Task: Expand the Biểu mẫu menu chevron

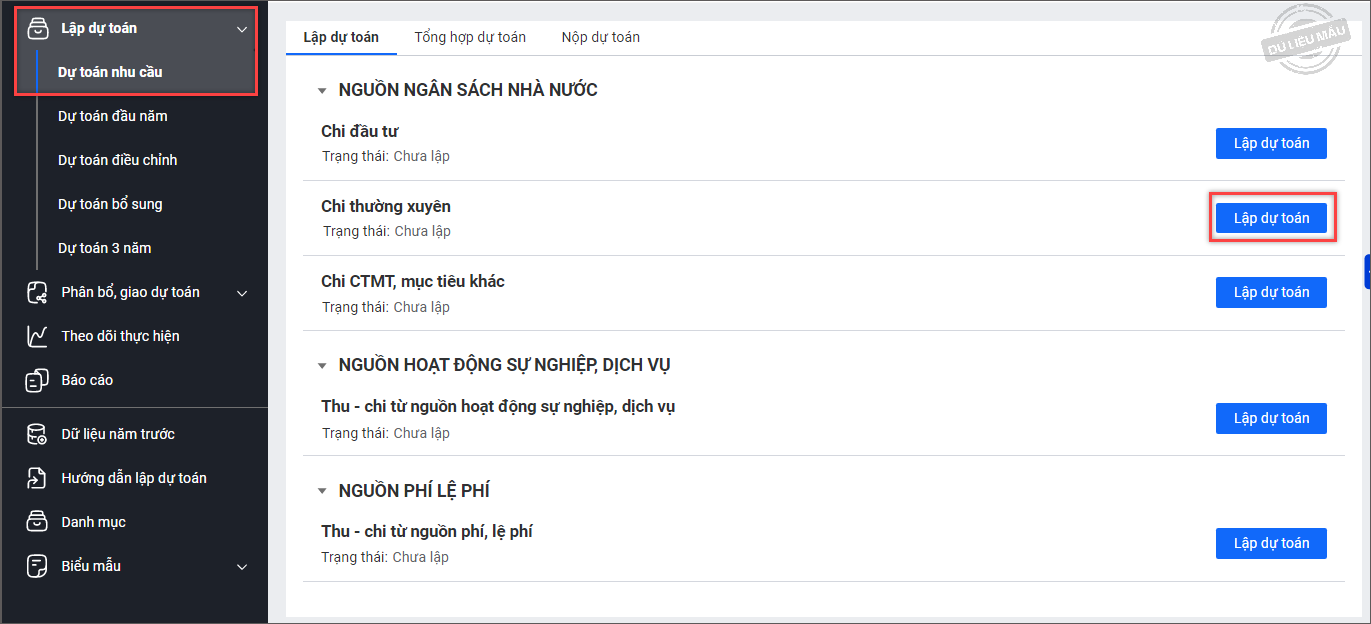Action: 242,567
